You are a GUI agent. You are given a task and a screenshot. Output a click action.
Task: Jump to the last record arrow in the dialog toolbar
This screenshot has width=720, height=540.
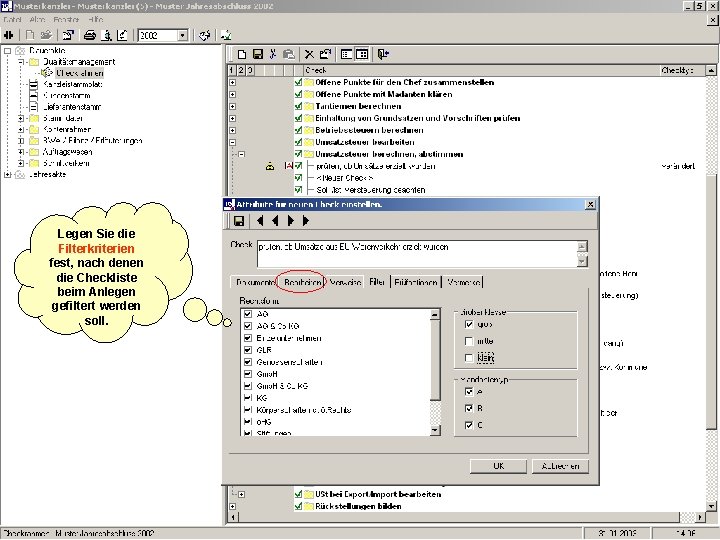pos(306,221)
